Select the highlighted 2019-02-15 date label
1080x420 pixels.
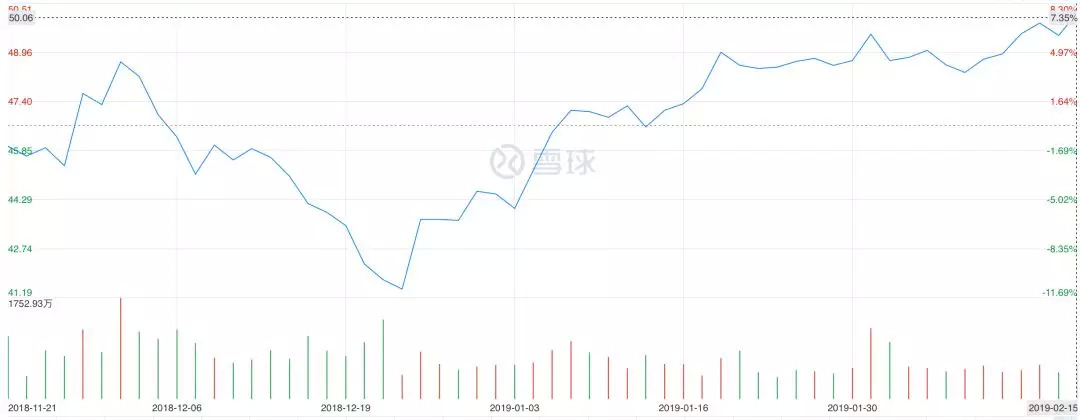point(1054,409)
